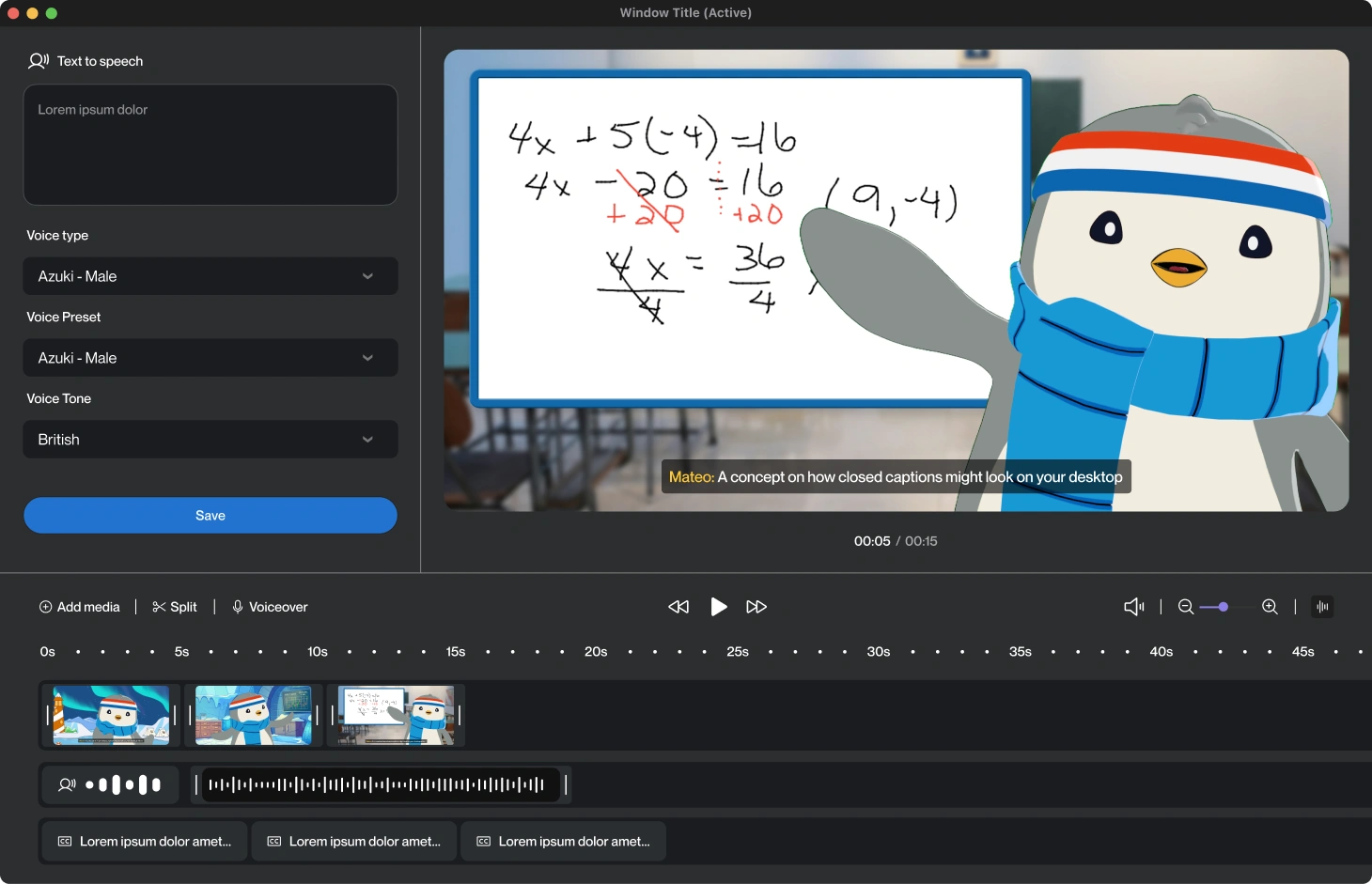Image resolution: width=1372 pixels, height=884 pixels.
Task: Expand the Voice Tone British dropdown
Action: point(210,440)
